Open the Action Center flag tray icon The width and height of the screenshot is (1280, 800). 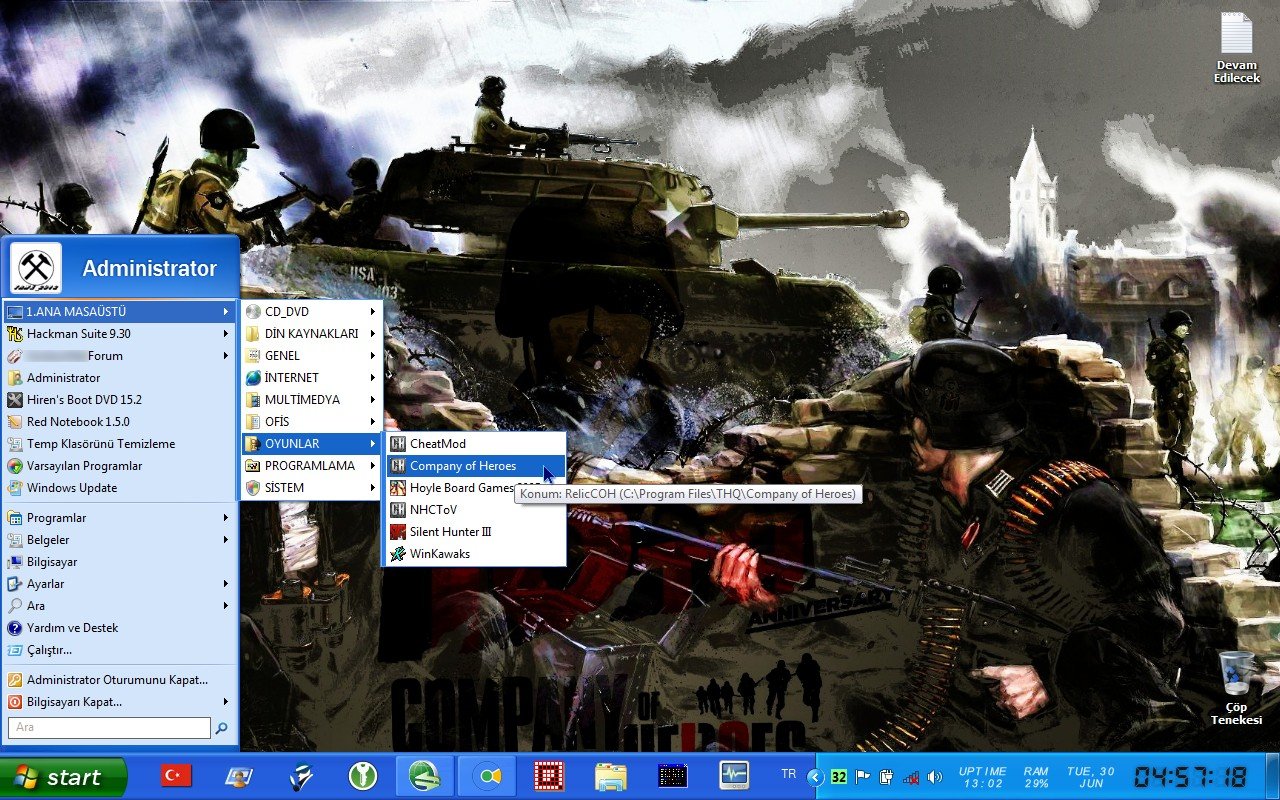click(x=862, y=777)
